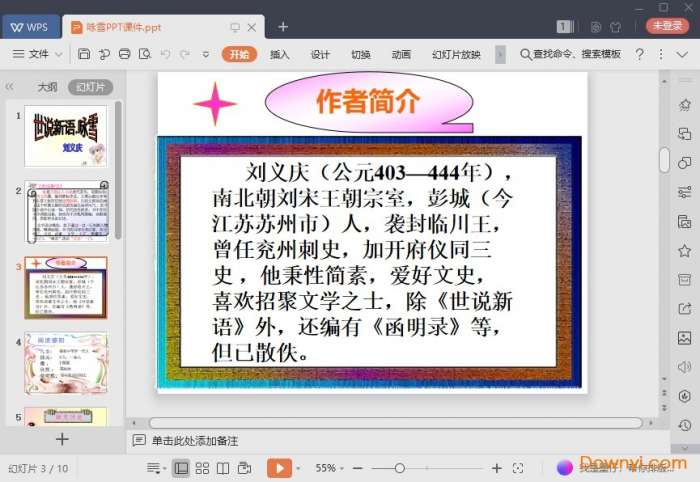Click the 作者简介 title callout on the slide
The height and width of the screenshot is (482, 700).
(368, 102)
